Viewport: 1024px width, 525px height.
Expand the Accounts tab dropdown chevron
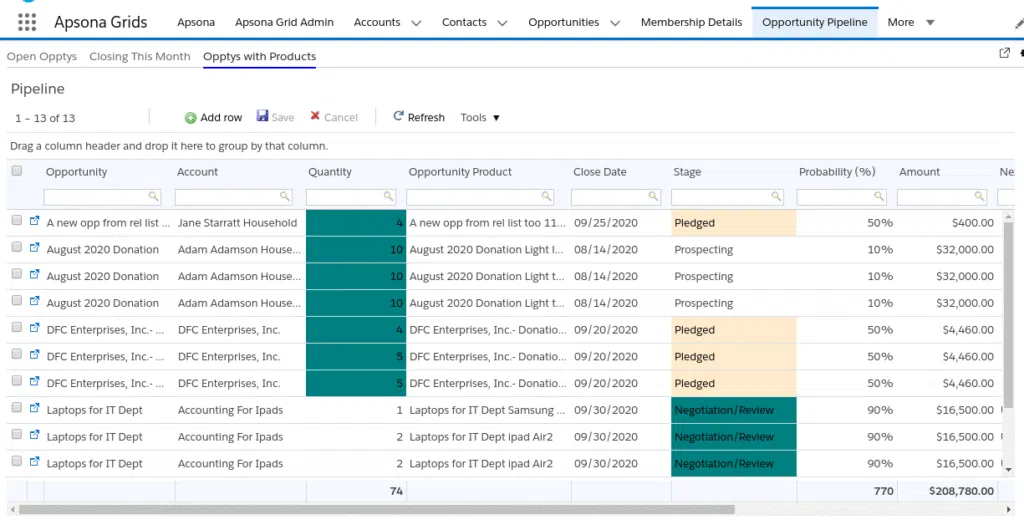[416, 23]
